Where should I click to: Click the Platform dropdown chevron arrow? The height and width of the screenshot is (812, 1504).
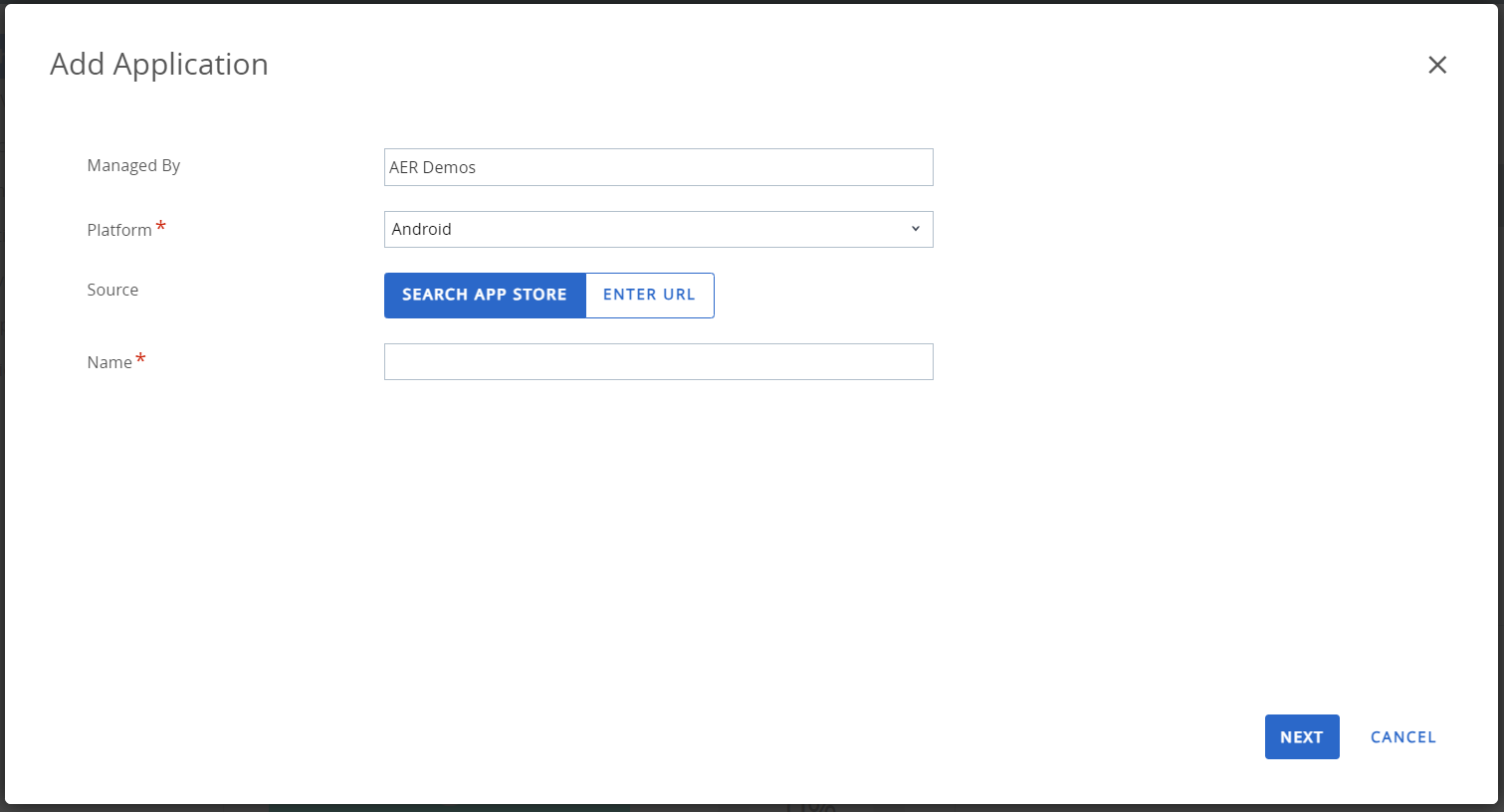point(916,229)
